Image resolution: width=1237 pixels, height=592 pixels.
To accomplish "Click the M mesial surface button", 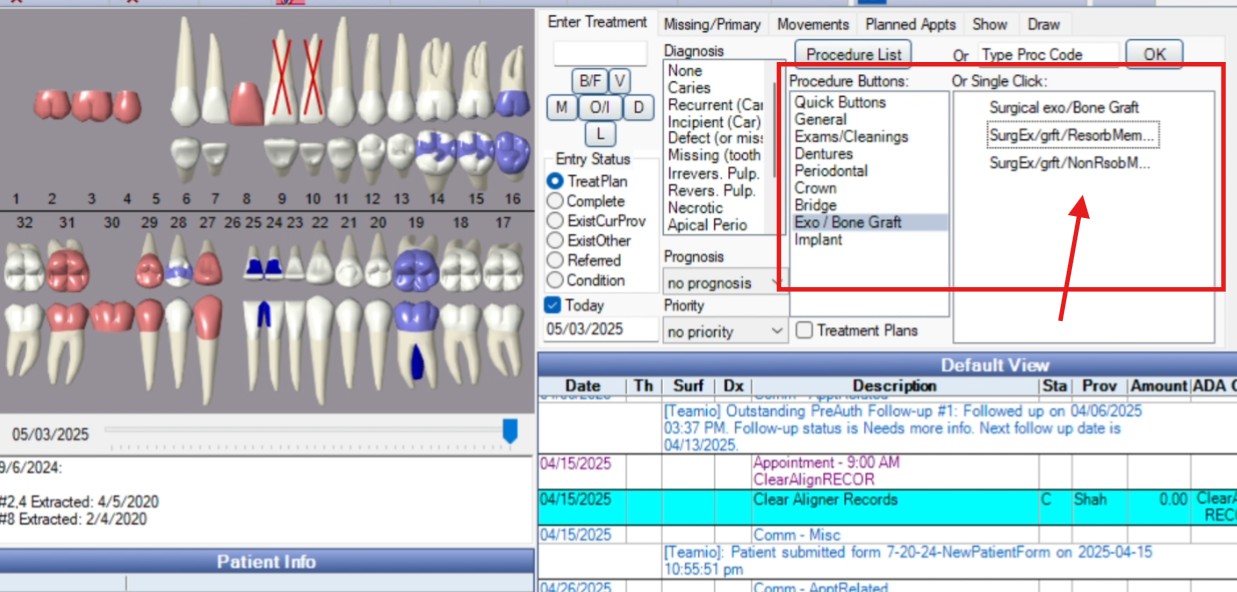I will pos(561,107).
